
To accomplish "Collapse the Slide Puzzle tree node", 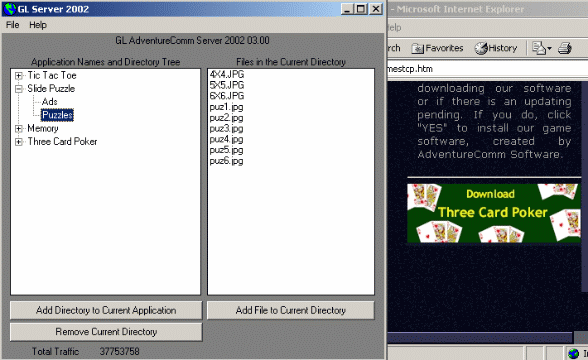I will 18,89.
